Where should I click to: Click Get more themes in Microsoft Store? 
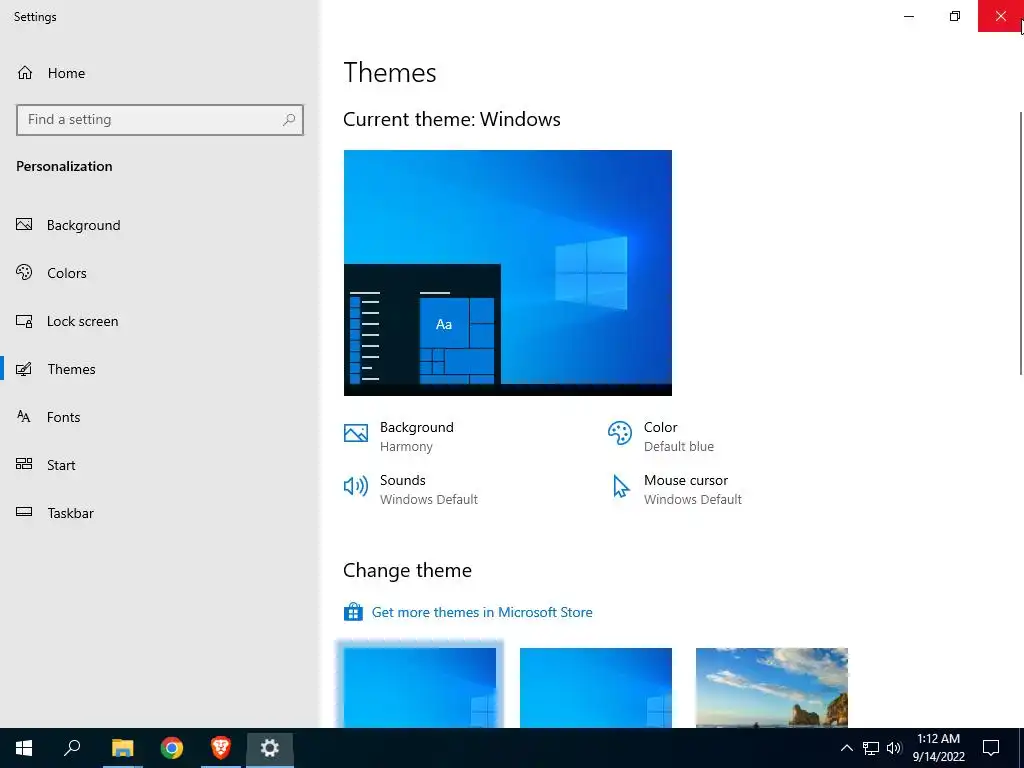click(x=482, y=613)
